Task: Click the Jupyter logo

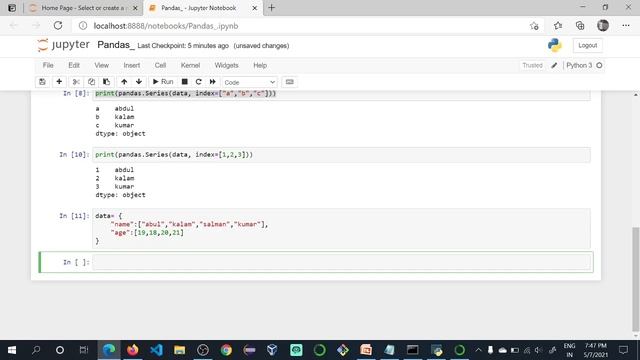Action: [x=63, y=45]
